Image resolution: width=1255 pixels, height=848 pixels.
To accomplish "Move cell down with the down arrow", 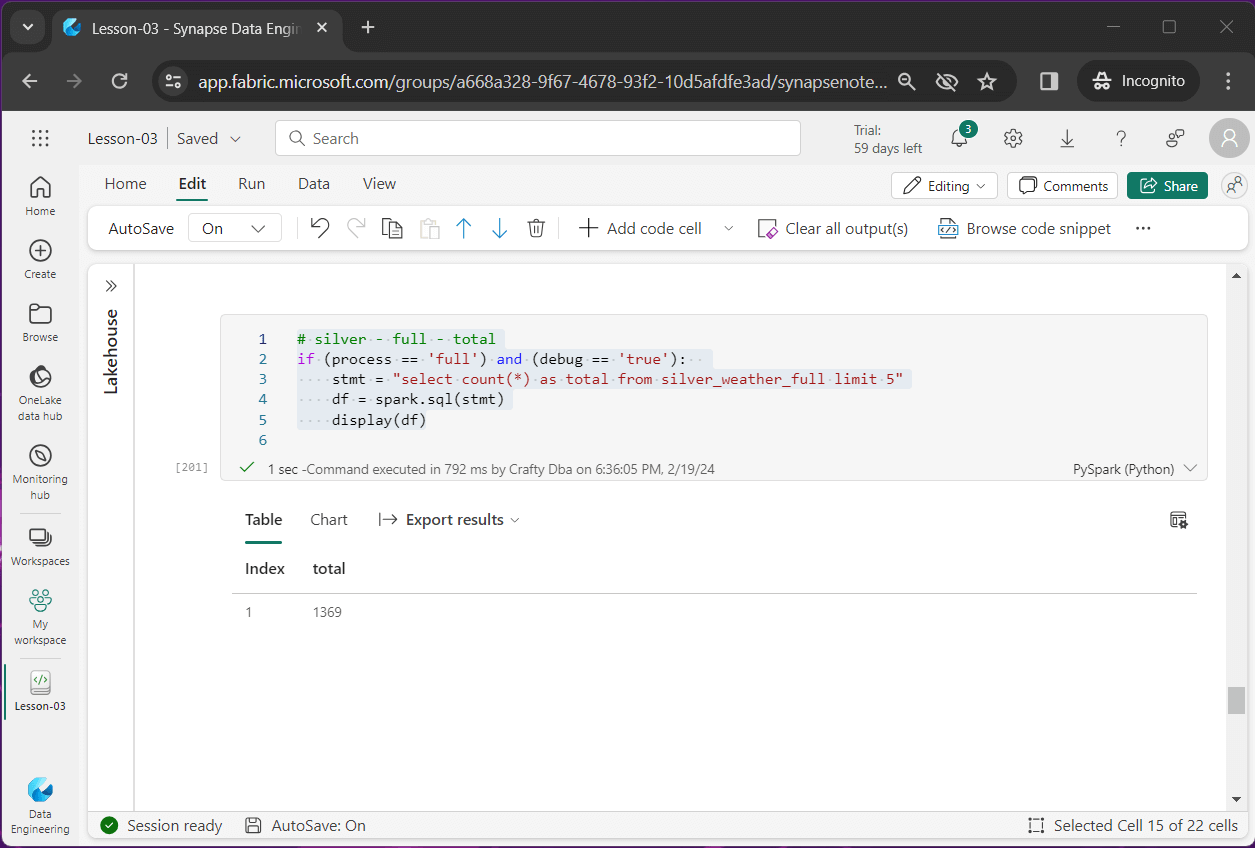I will pos(500,228).
